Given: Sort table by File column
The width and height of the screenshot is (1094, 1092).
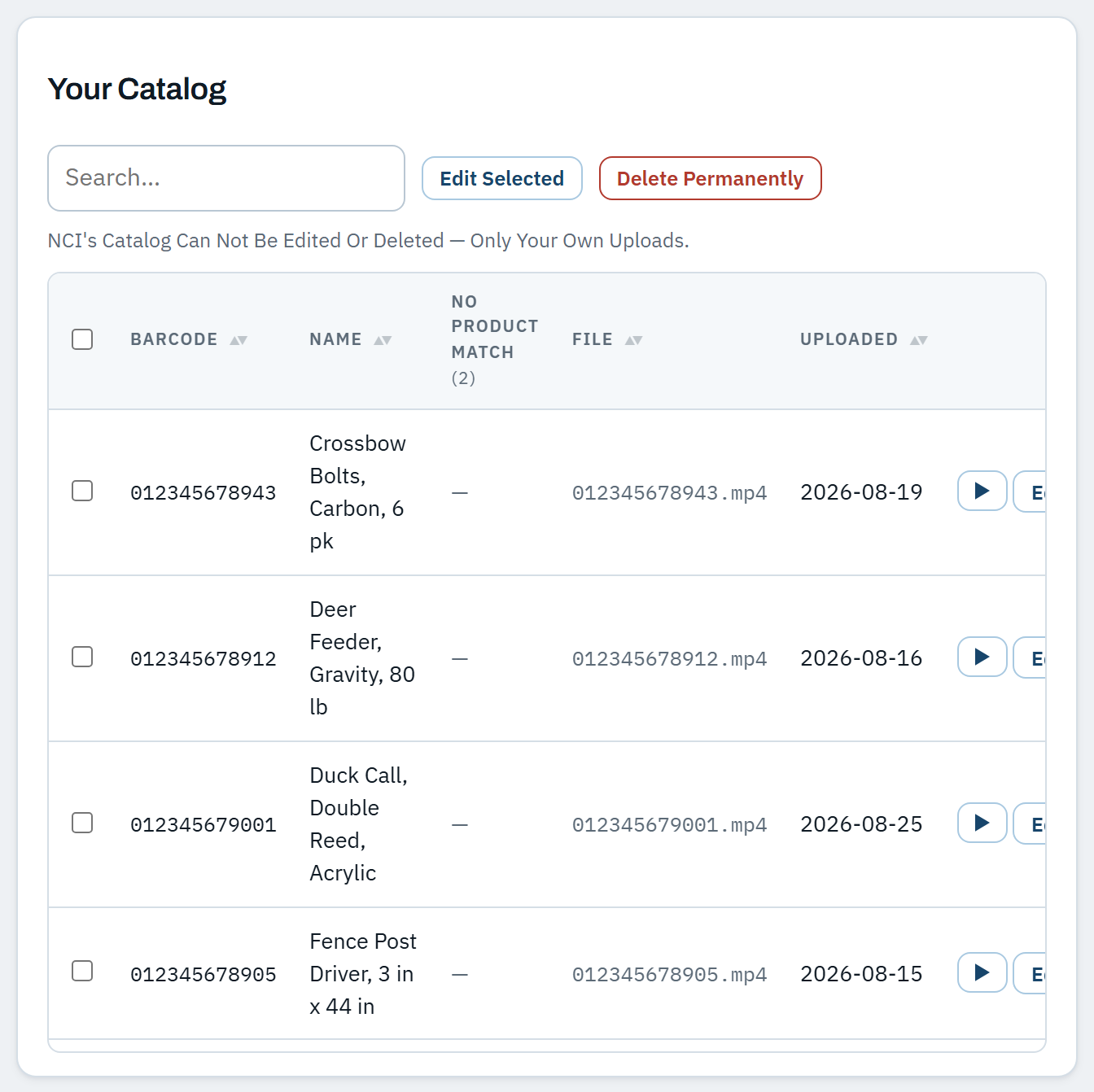Looking at the screenshot, I should 607,339.
